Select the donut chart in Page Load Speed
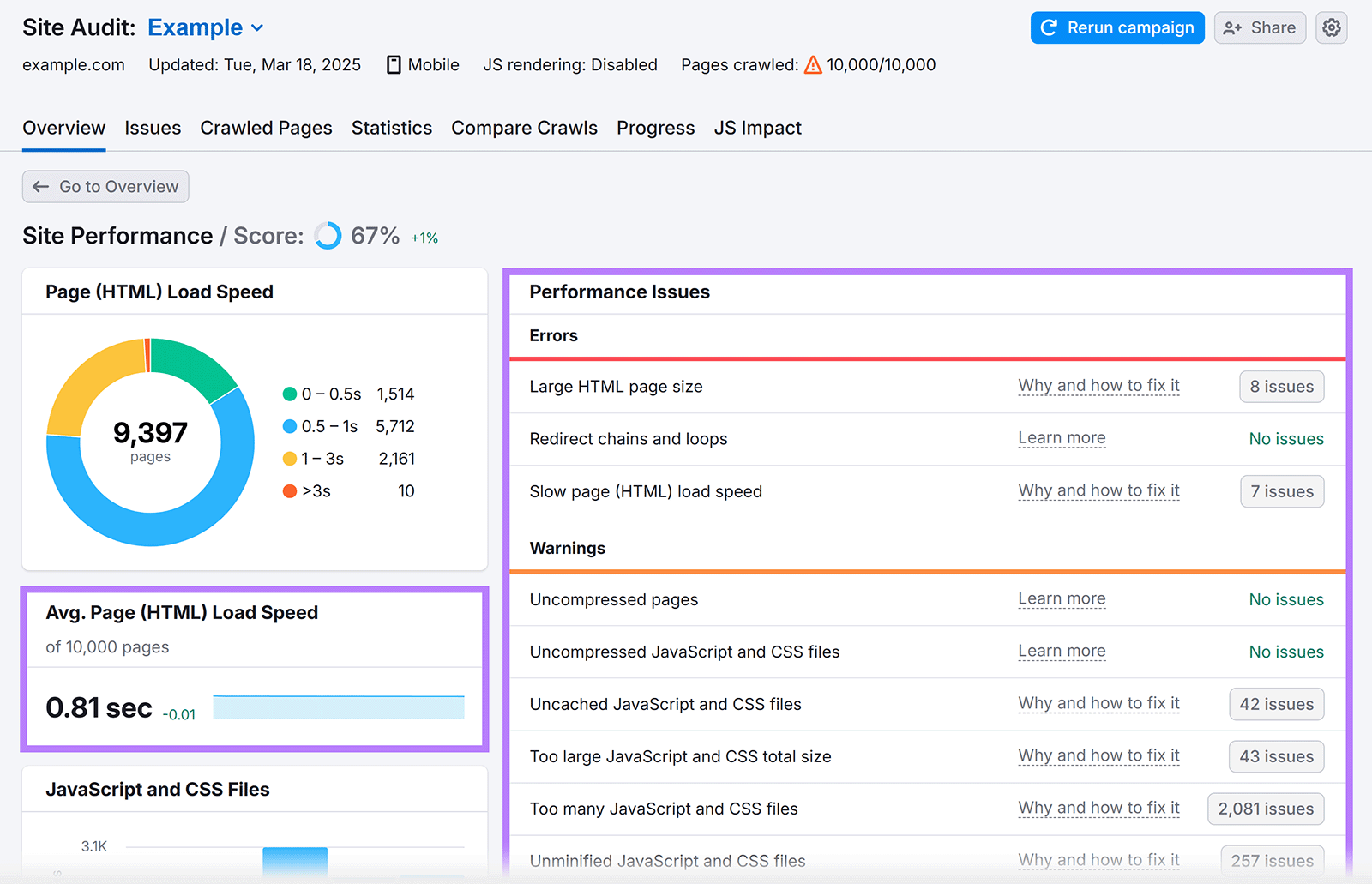This screenshot has height=884, width=1372. point(149,441)
